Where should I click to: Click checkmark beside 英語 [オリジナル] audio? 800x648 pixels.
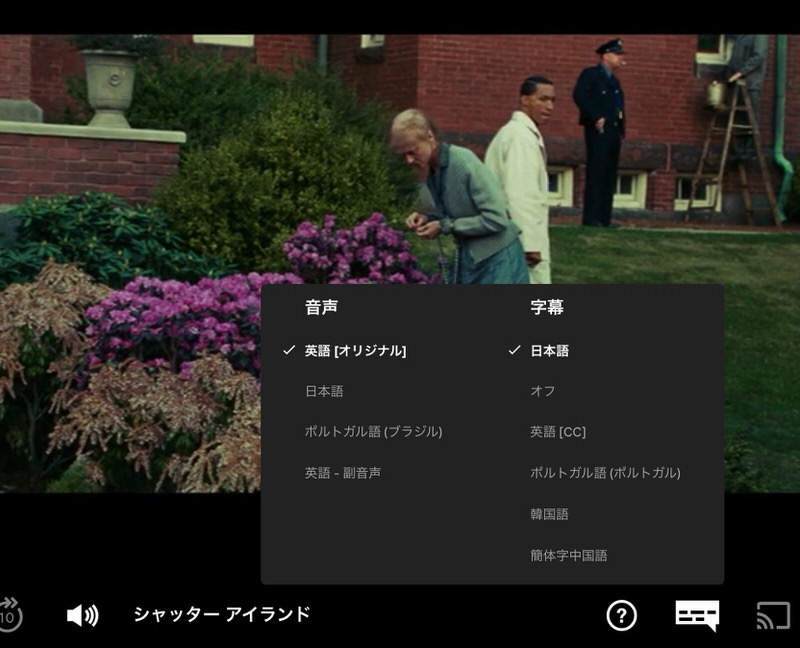tap(289, 350)
